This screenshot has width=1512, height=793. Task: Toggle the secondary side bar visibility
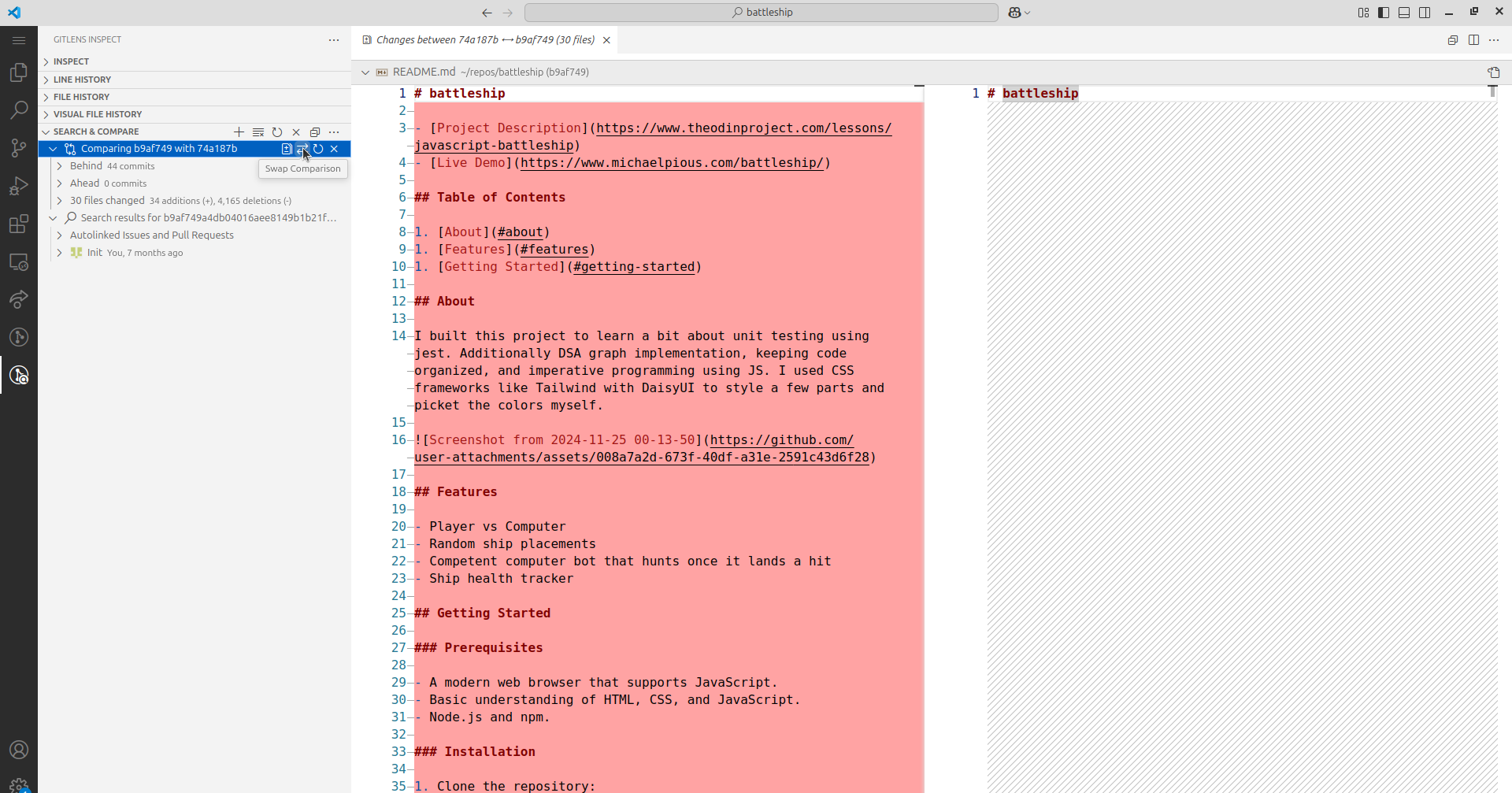(1425, 13)
